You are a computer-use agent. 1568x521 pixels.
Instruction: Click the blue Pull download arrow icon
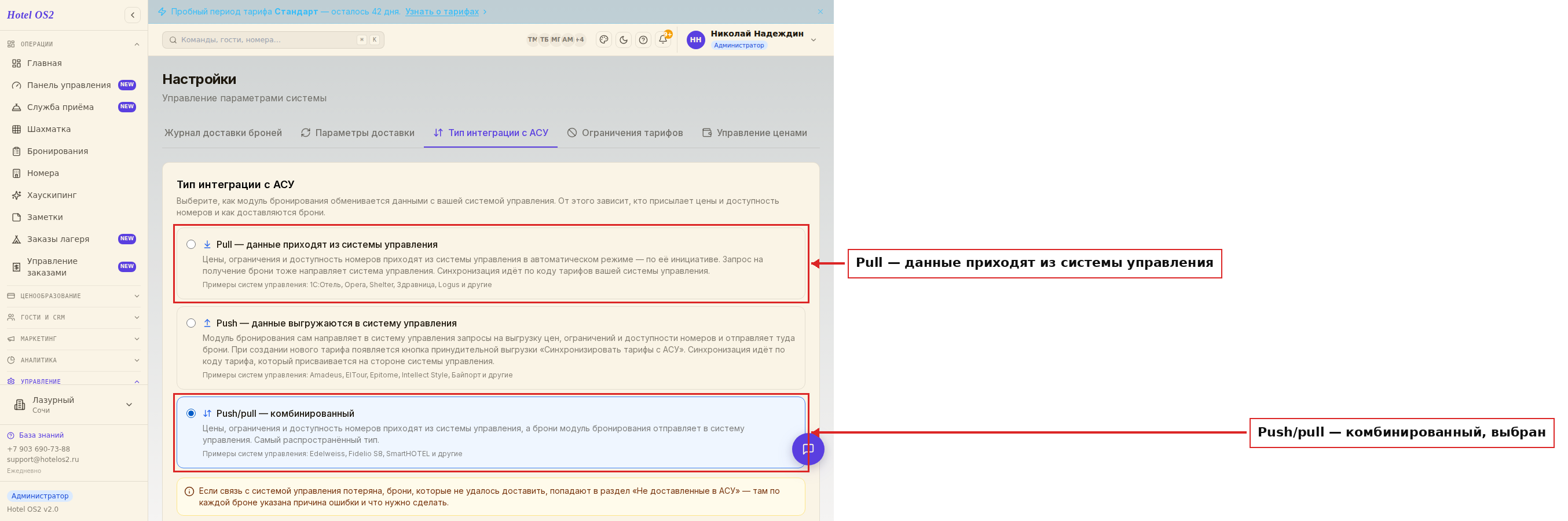[207, 245]
